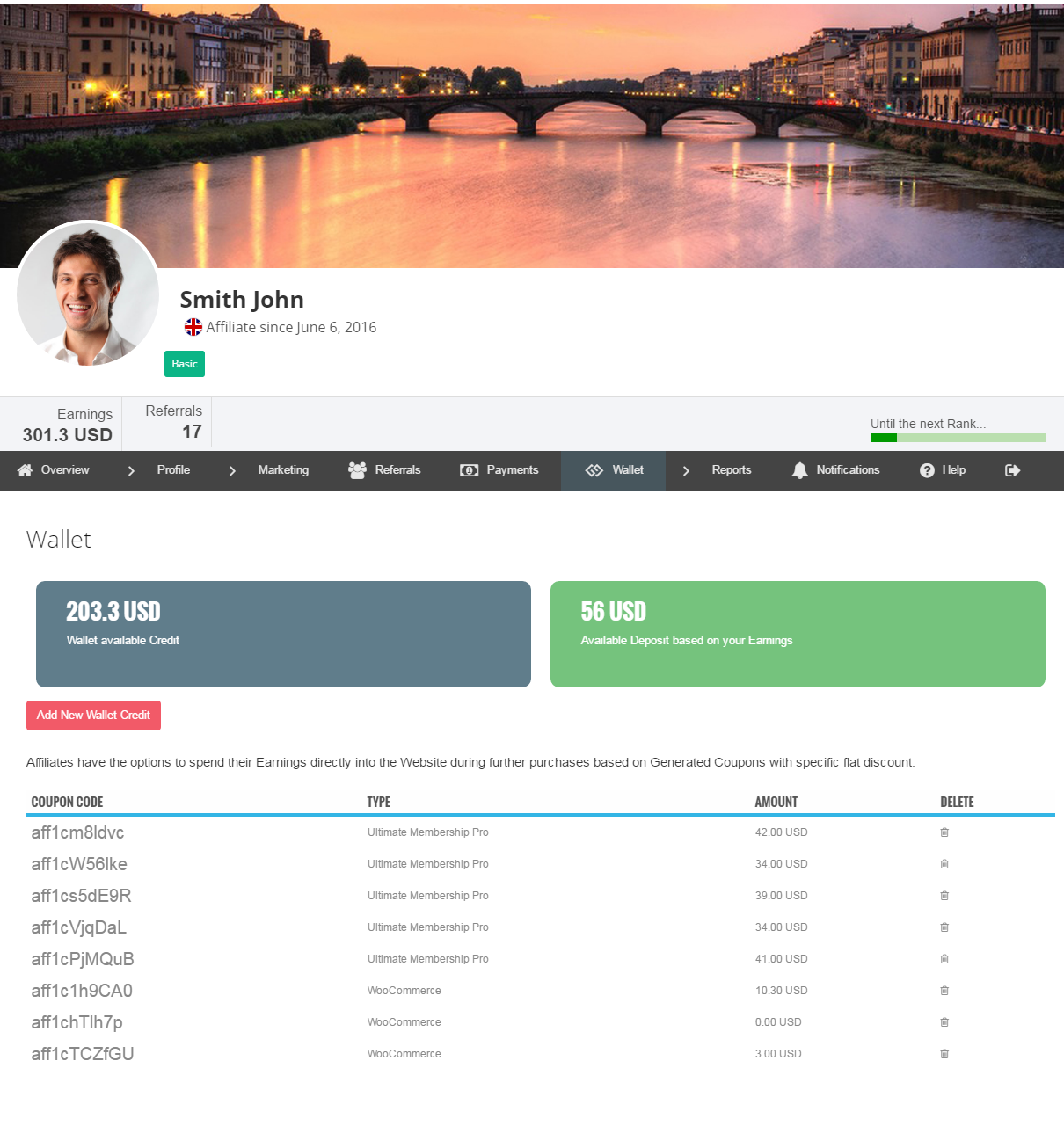Click the Wallet page heading
Viewport: 1064px width, 1141px height.
pyautogui.click(x=59, y=540)
